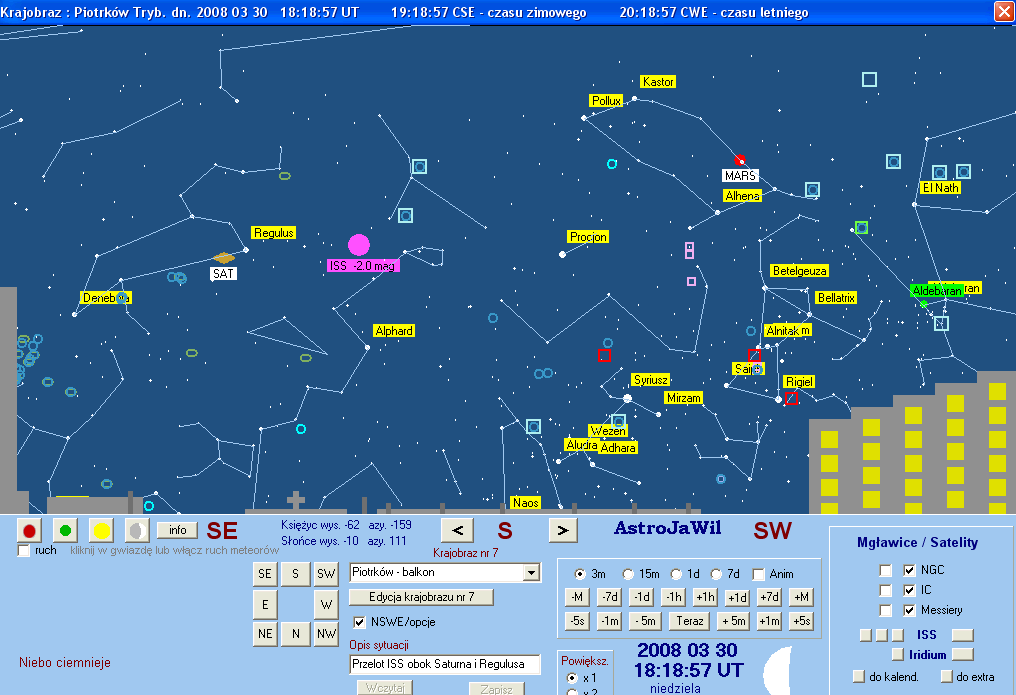Advance seven days with +7d
Image resolution: width=1016 pixels, height=695 pixels.
(769, 597)
